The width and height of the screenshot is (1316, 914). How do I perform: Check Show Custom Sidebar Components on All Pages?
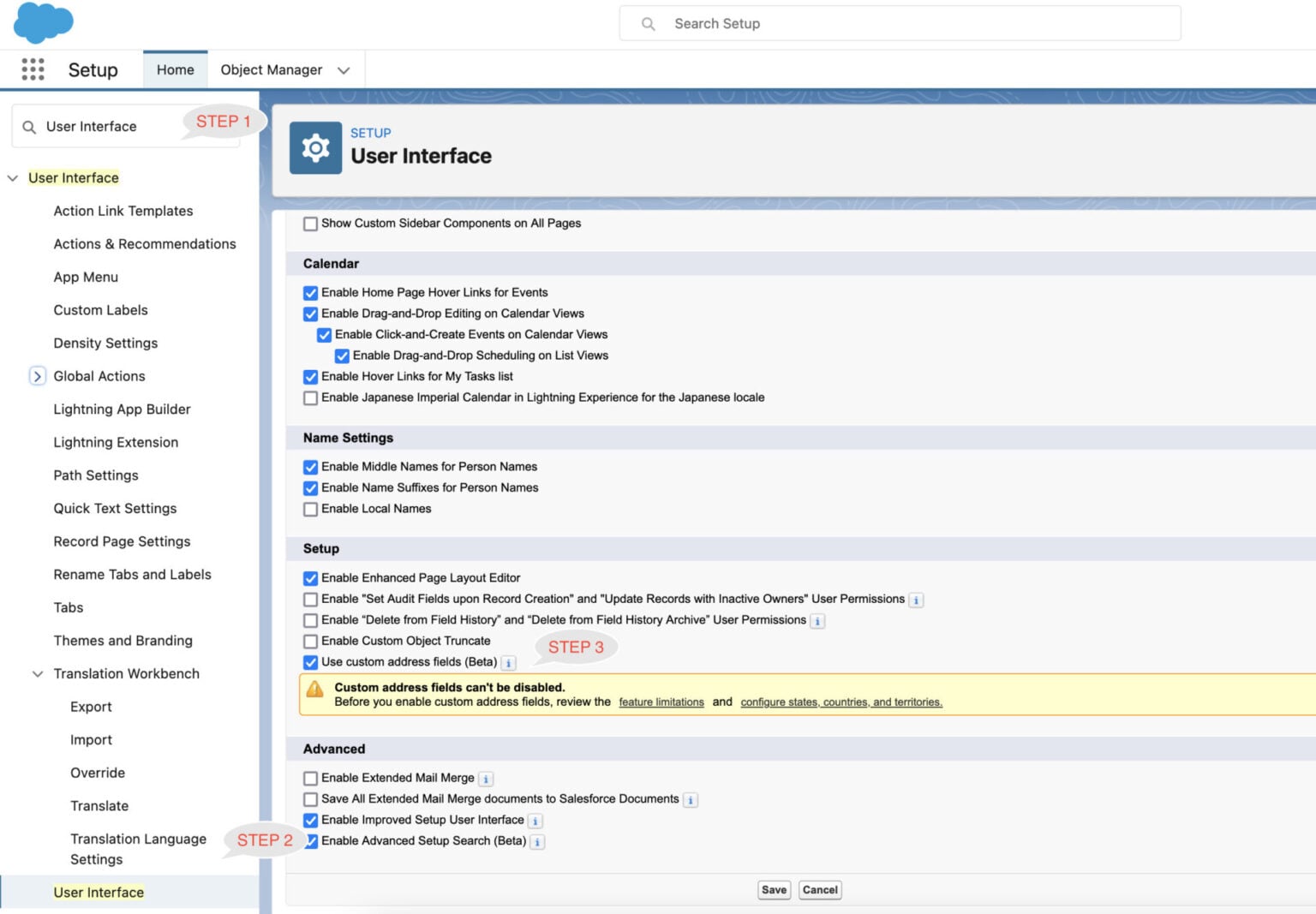pyautogui.click(x=310, y=224)
